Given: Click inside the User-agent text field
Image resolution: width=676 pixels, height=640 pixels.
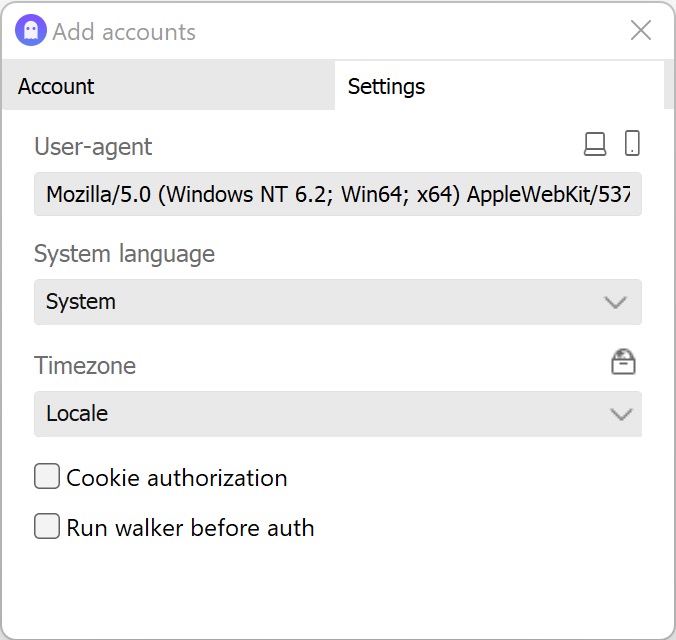Looking at the screenshot, I should [337, 194].
